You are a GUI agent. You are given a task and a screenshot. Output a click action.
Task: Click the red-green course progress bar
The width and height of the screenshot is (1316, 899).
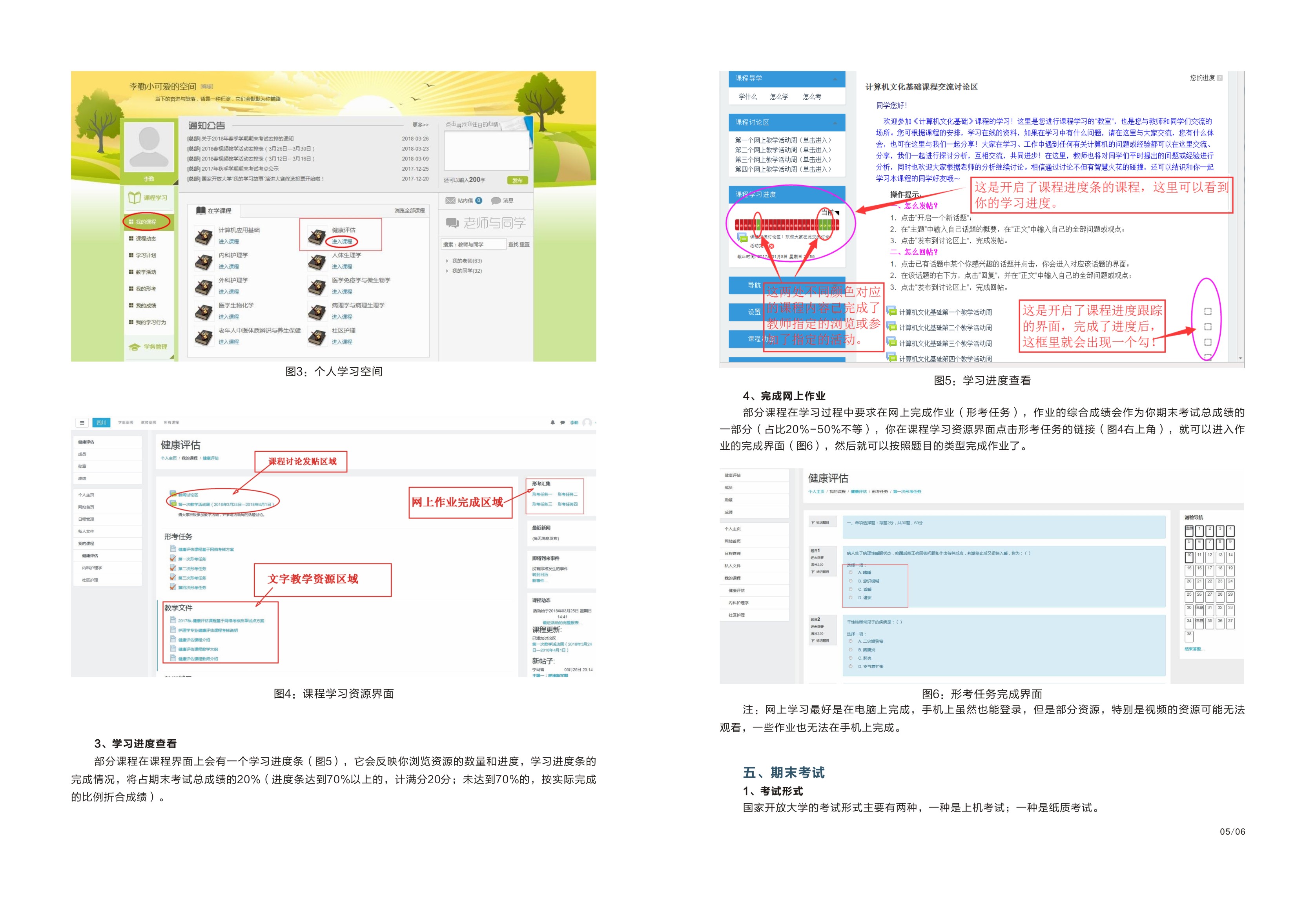pyautogui.click(x=787, y=225)
